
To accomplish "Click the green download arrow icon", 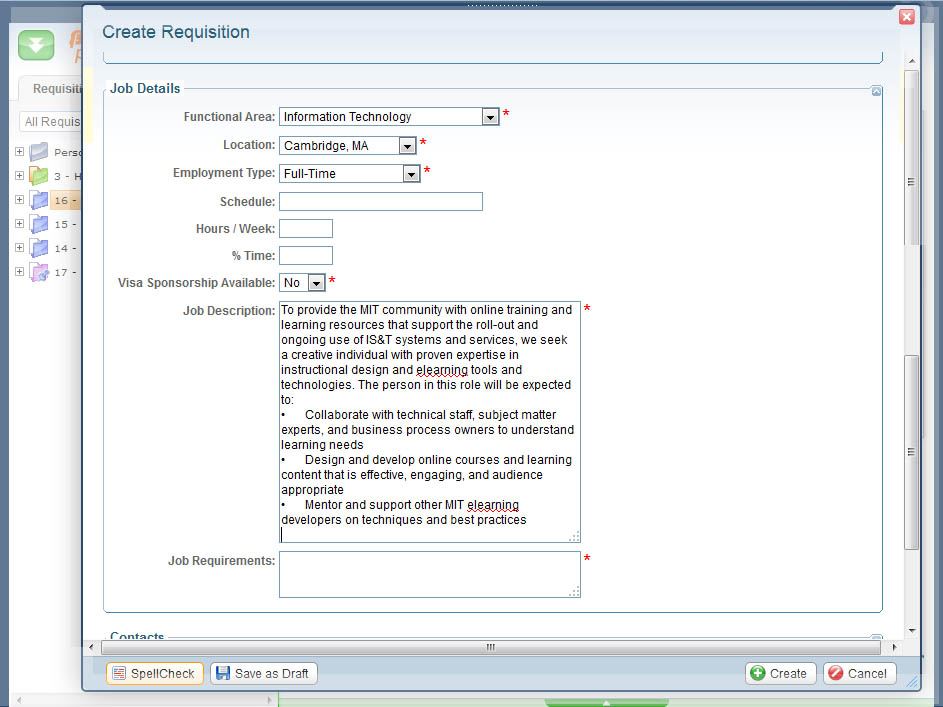I will tap(36, 46).
